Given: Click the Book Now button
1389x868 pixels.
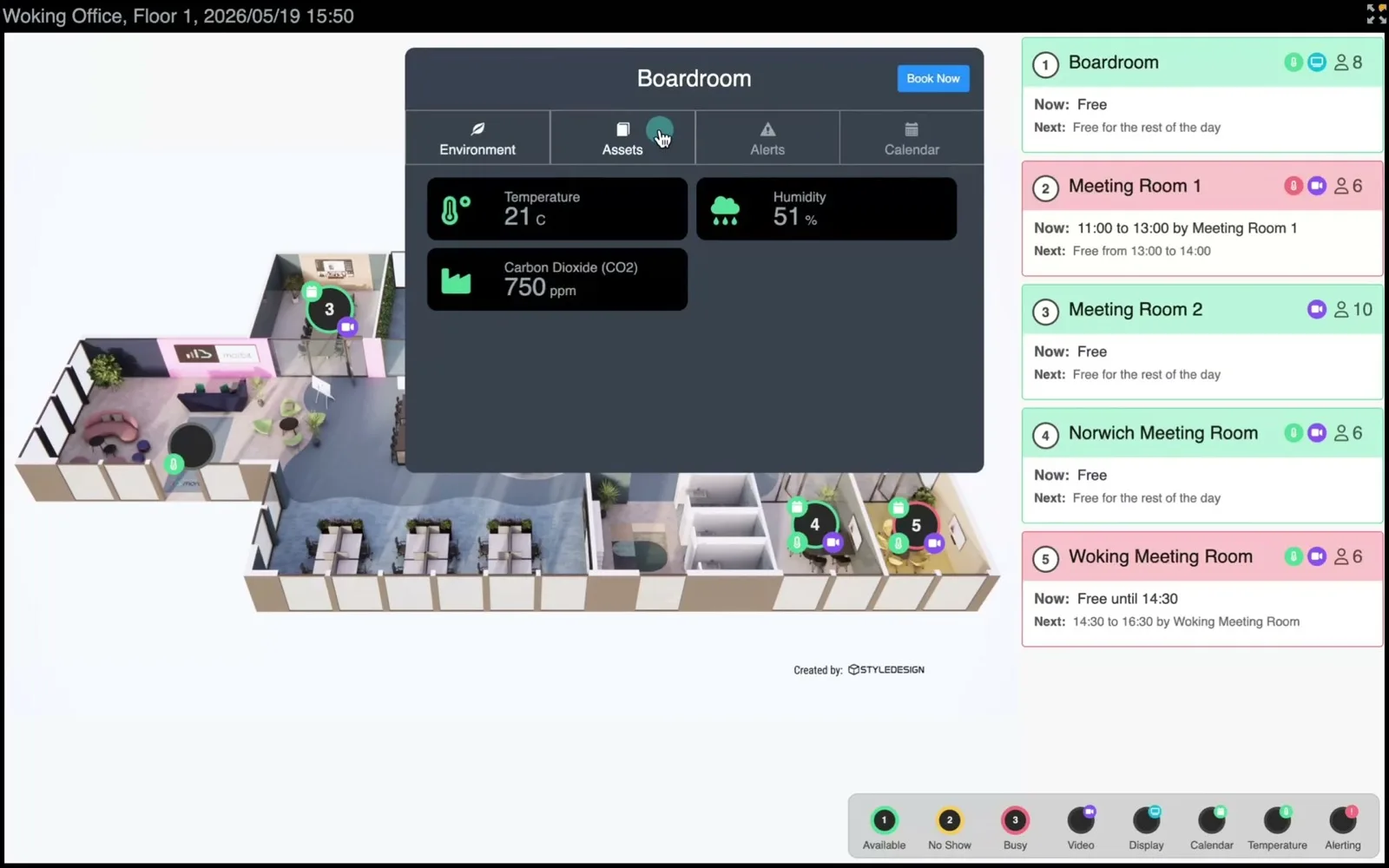Looking at the screenshot, I should [x=933, y=78].
